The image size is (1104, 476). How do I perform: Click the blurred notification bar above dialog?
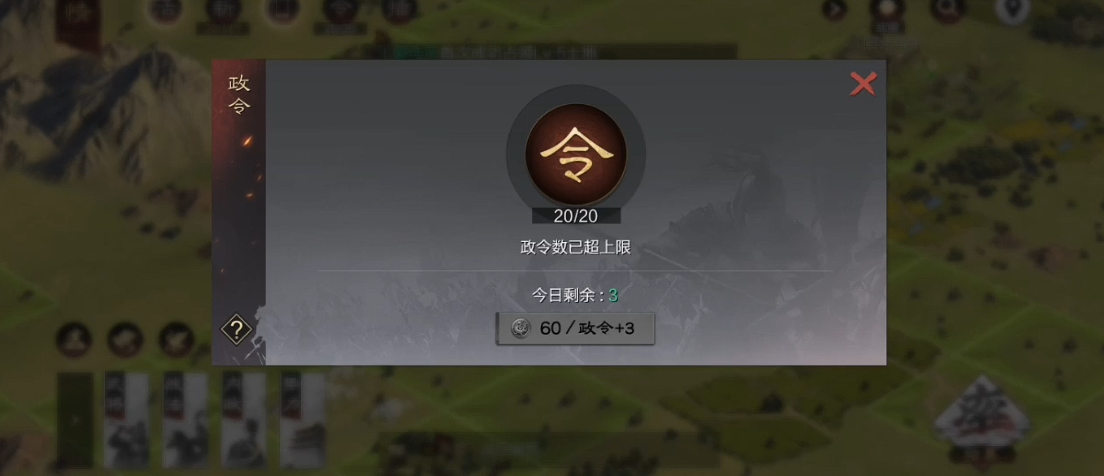(556, 51)
